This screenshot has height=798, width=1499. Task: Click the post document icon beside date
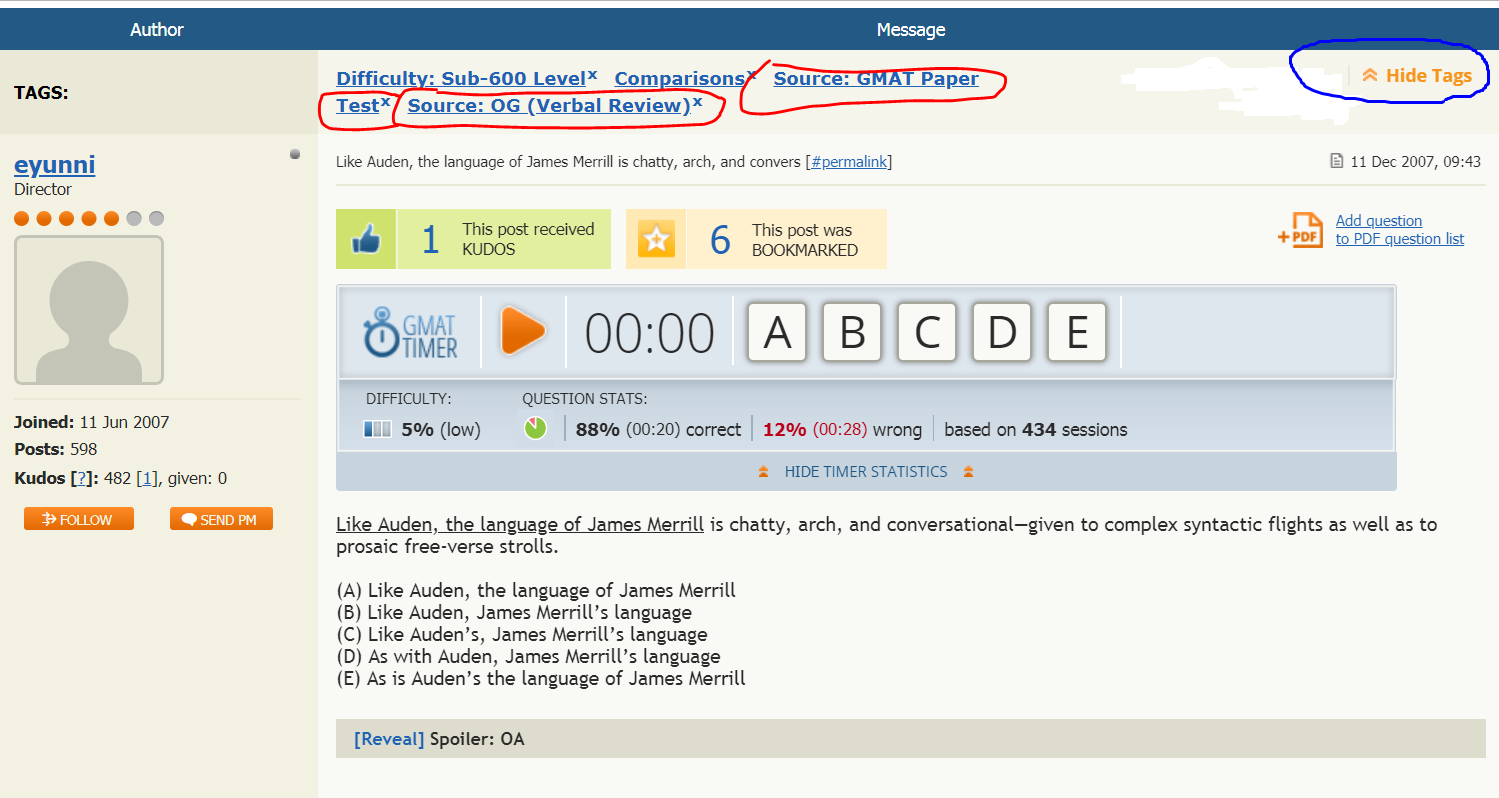click(1336, 161)
